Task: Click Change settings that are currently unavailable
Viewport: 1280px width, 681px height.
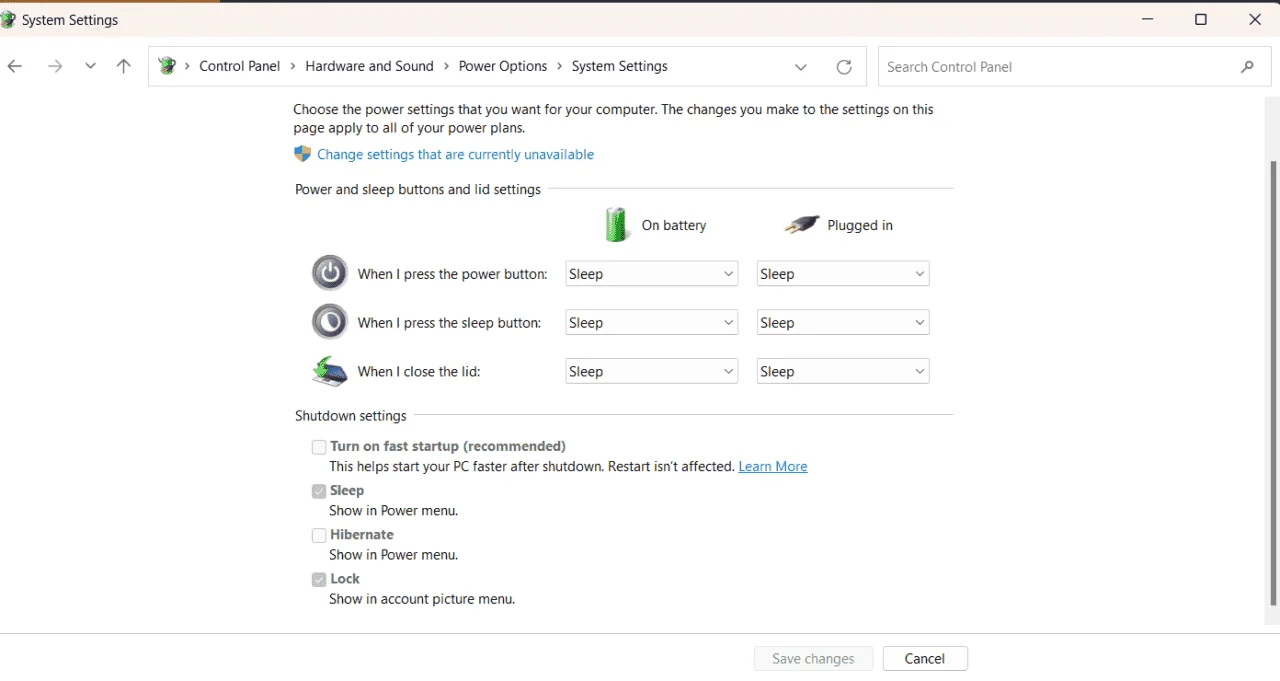Action: (455, 155)
